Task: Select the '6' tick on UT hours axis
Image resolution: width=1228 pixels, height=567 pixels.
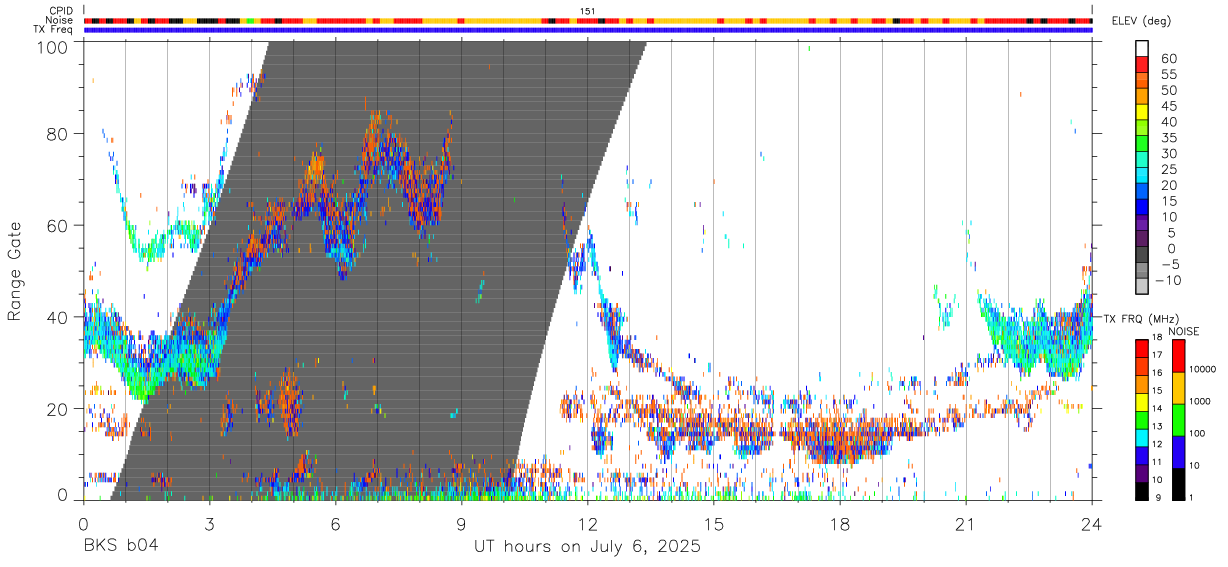Action: click(335, 524)
